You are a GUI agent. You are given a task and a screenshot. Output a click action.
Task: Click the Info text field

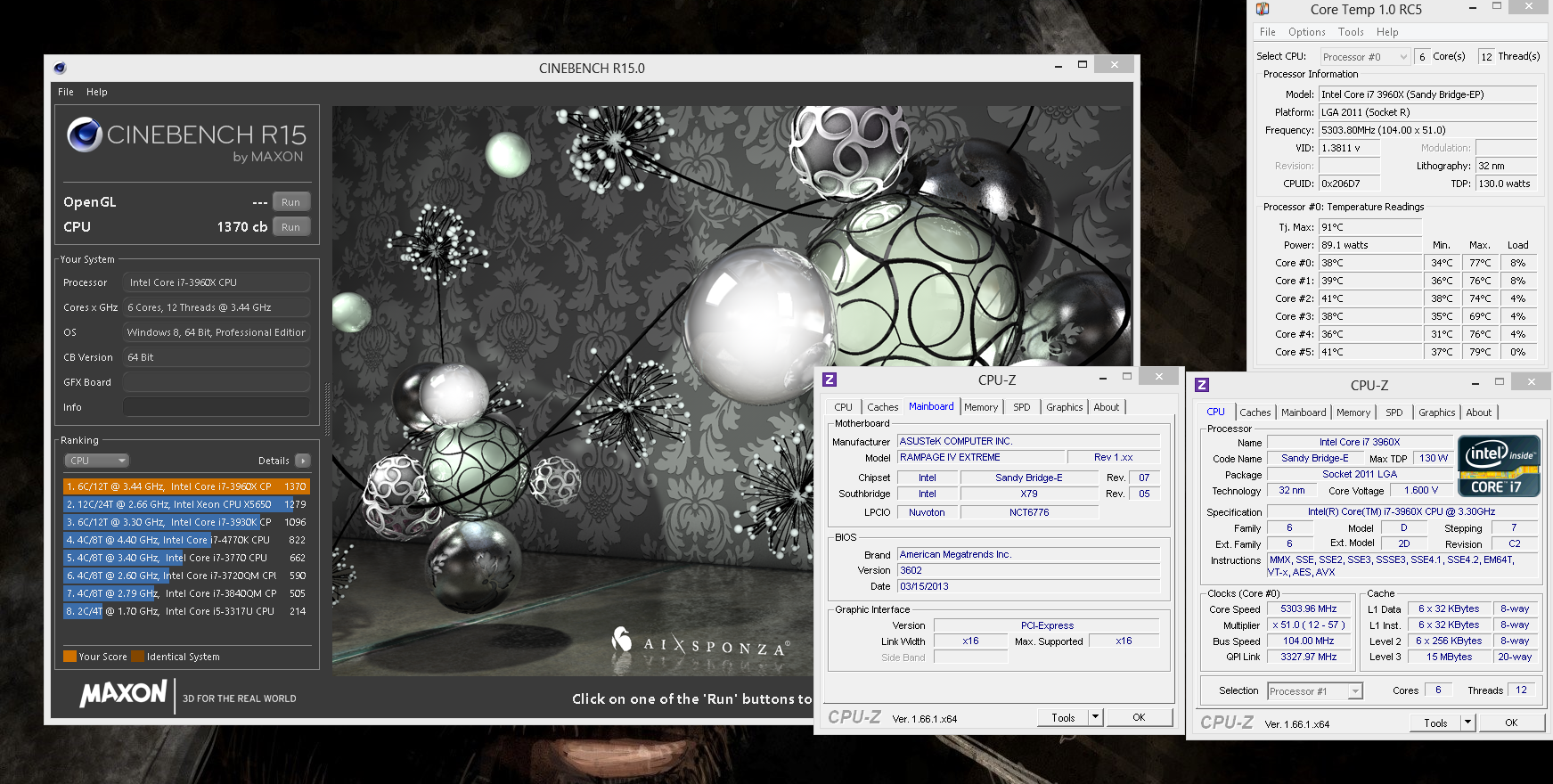pyautogui.click(x=217, y=407)
